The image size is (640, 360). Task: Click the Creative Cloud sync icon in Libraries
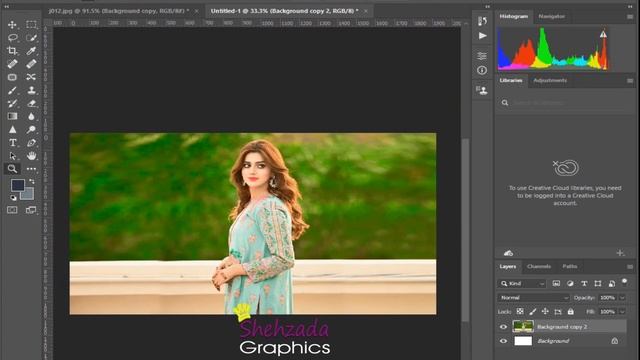tap(508, 253)
